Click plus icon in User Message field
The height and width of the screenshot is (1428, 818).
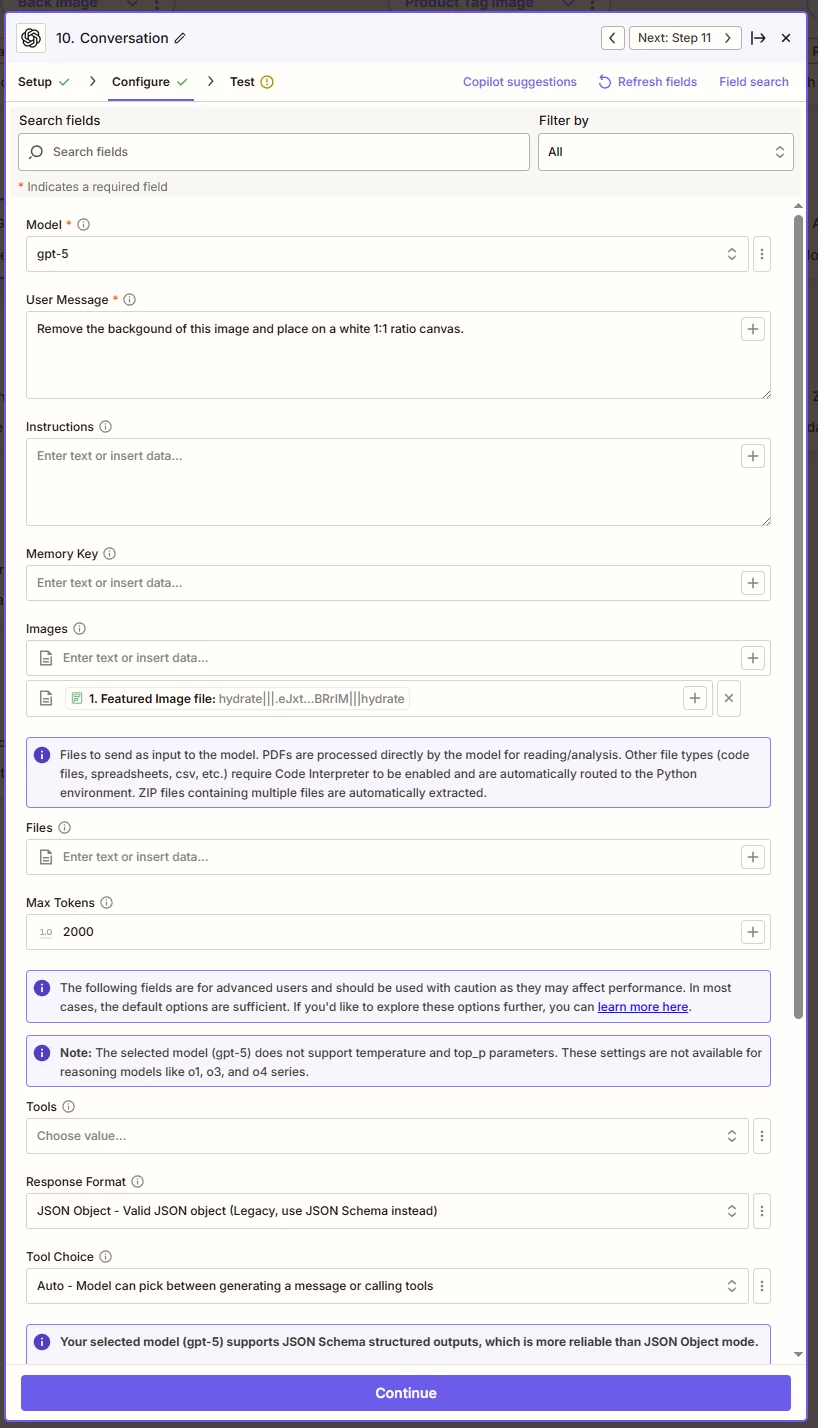[x=753, y=329]
